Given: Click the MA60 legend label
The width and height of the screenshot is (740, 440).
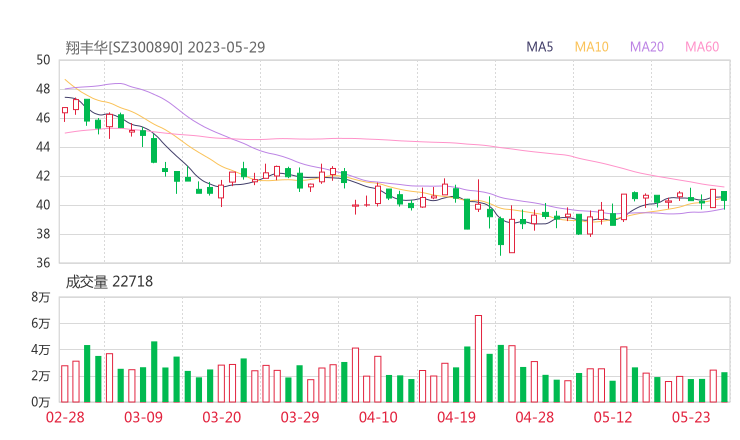Looking at the screenshot, I should tap(702, 47).
